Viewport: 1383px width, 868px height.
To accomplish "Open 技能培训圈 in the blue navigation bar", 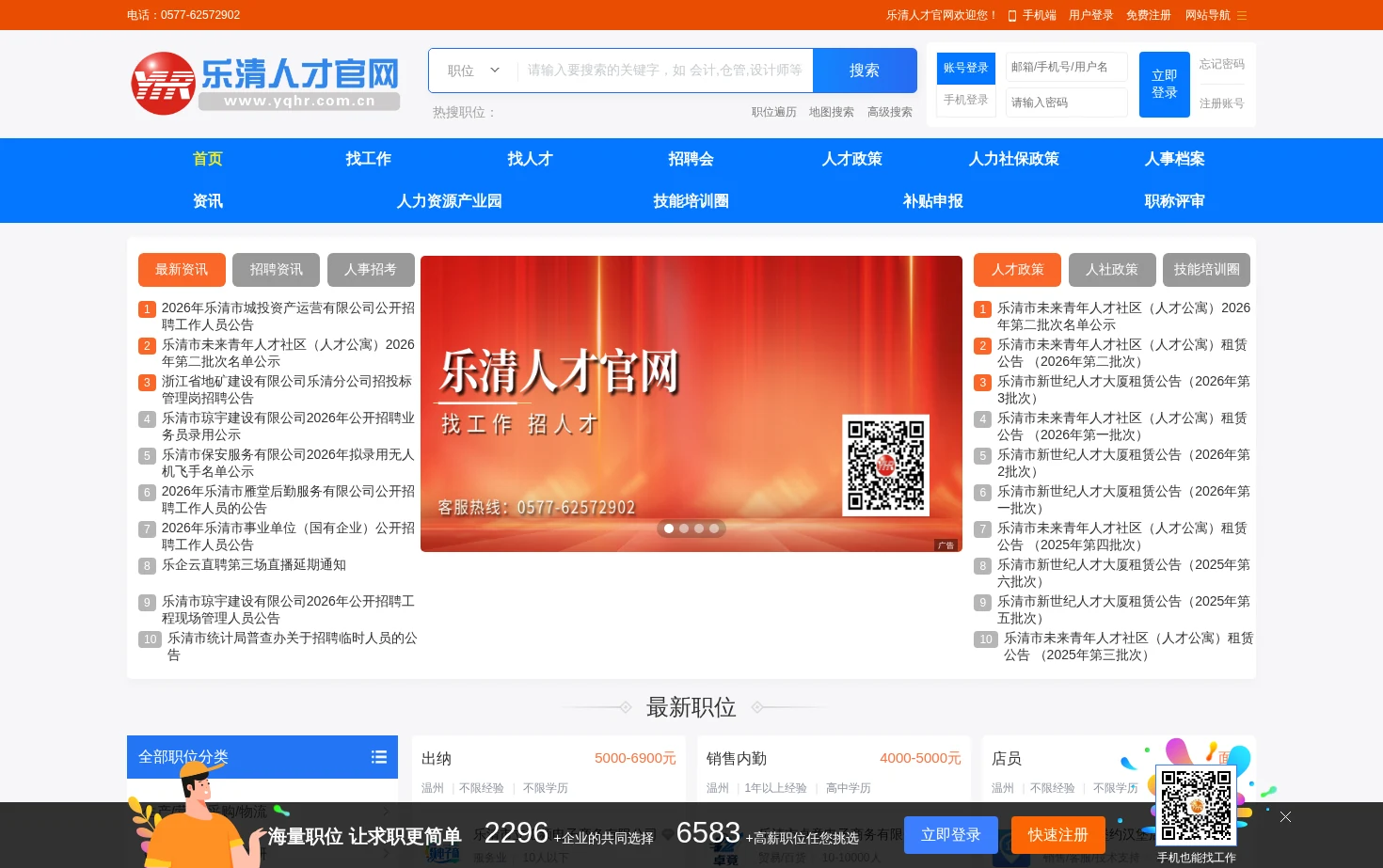I will pyautogui.click(x=691, y=201).
